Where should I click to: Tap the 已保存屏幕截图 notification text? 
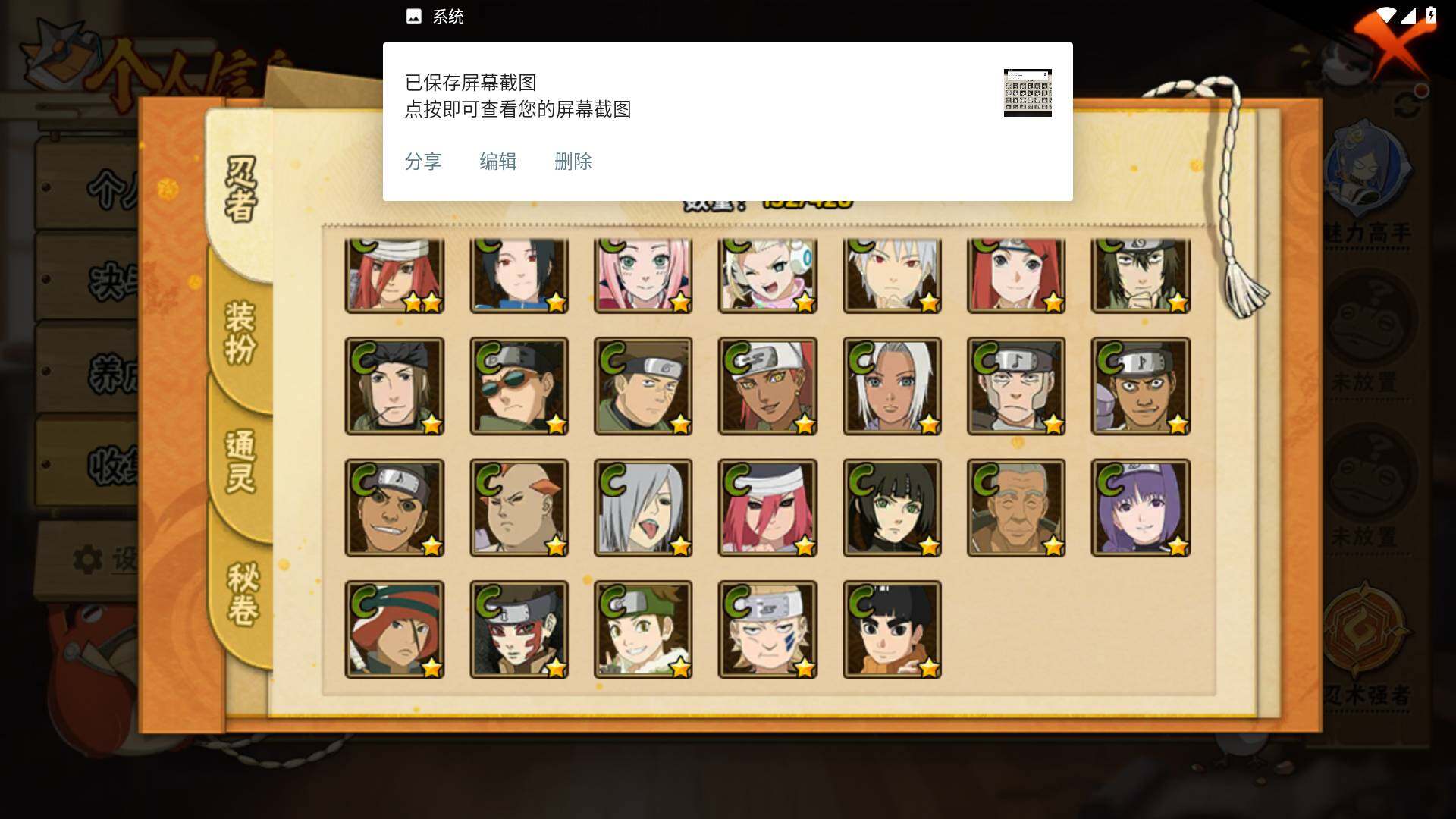[470, 82]
